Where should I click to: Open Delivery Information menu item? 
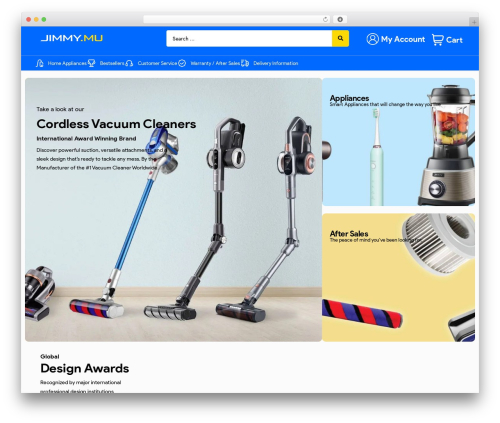click(x=276, y=63)
